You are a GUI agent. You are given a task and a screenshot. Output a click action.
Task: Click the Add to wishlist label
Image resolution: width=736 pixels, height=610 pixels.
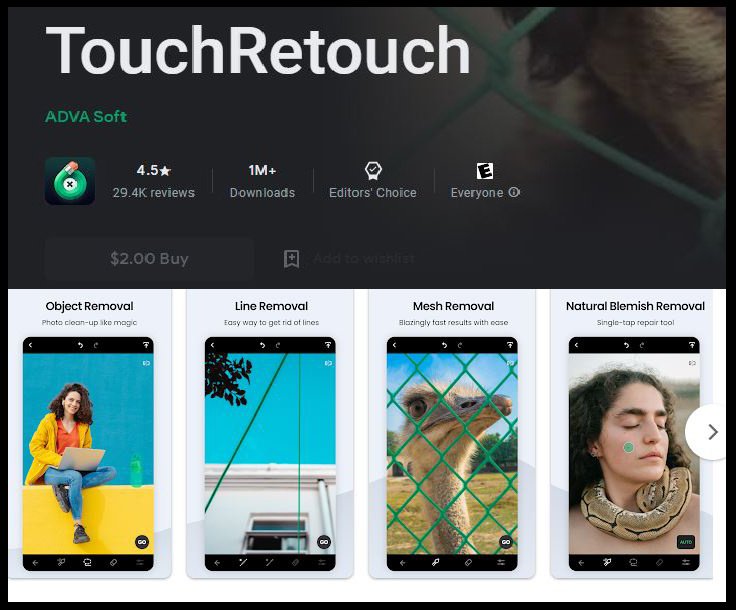coord(364,258)
